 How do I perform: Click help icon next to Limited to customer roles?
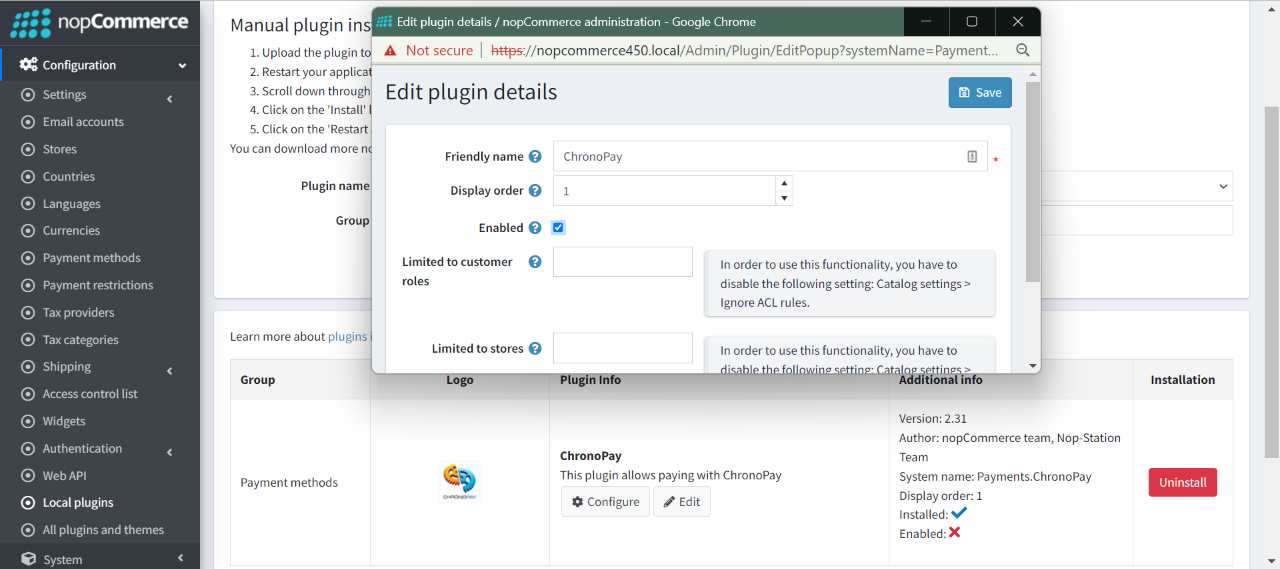coord(535,262)
